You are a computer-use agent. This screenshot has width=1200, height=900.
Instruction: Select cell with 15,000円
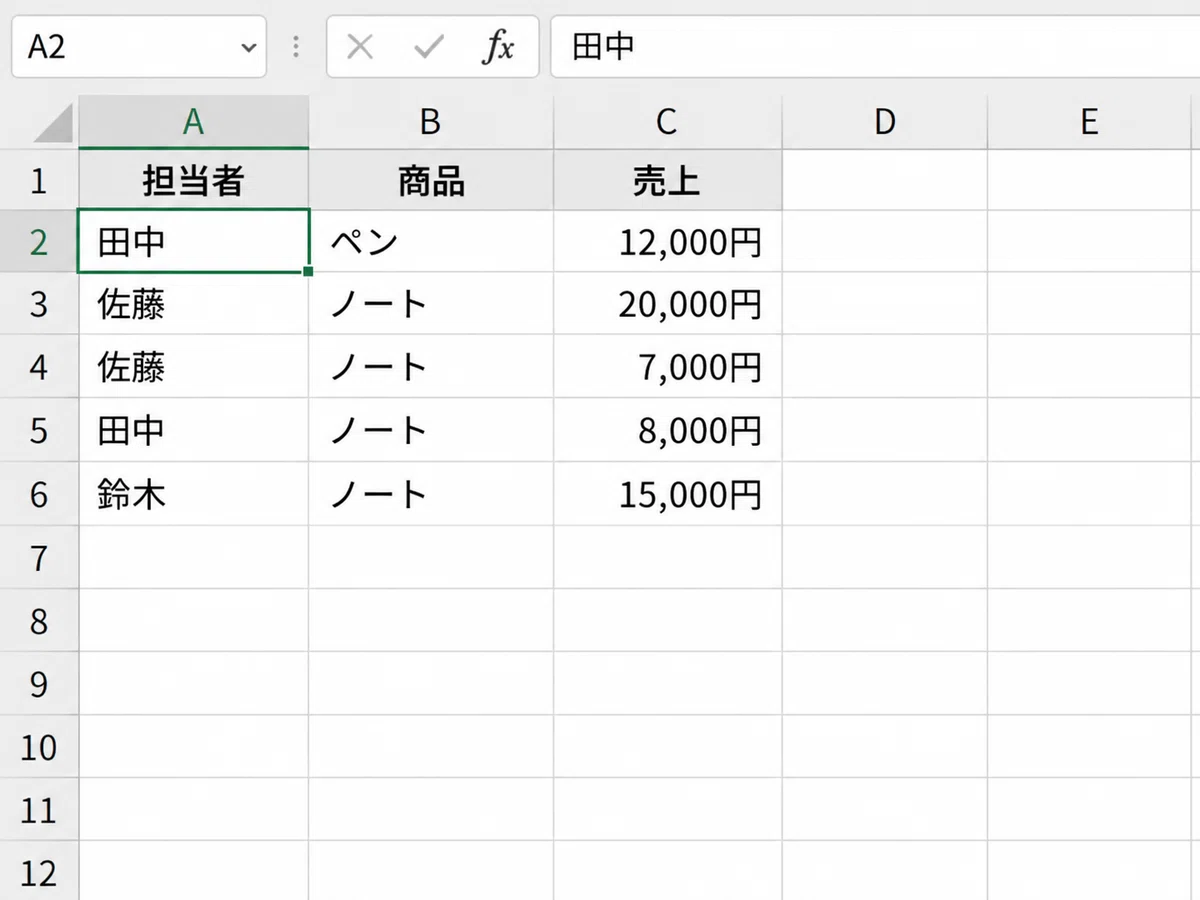(x=668, y=494)
